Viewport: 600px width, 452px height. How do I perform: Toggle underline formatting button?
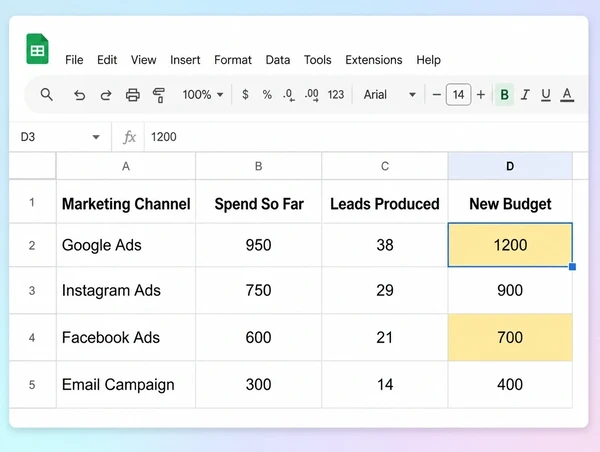pyautogui.click(x=546, y=95)
